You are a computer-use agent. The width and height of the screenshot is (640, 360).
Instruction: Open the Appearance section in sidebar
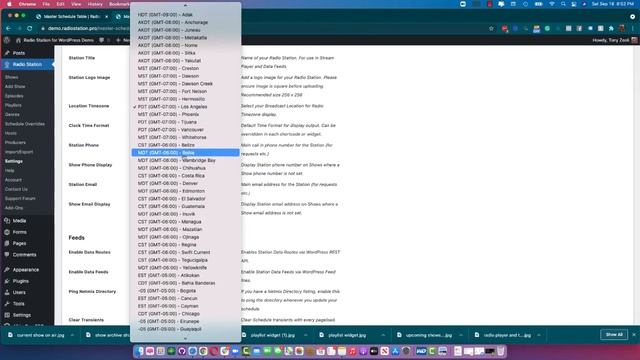tap(25, 270)
